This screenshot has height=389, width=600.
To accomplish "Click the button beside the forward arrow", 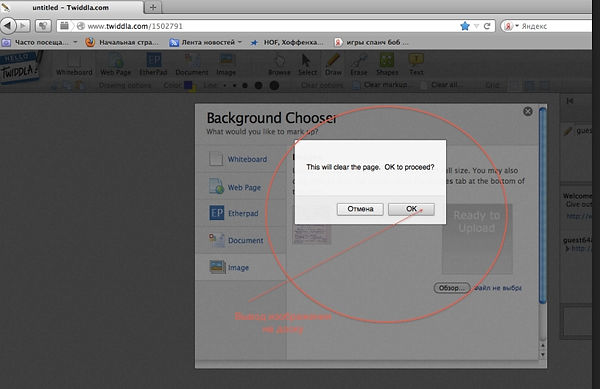I will pyautogui.click(x=43, y=26).
